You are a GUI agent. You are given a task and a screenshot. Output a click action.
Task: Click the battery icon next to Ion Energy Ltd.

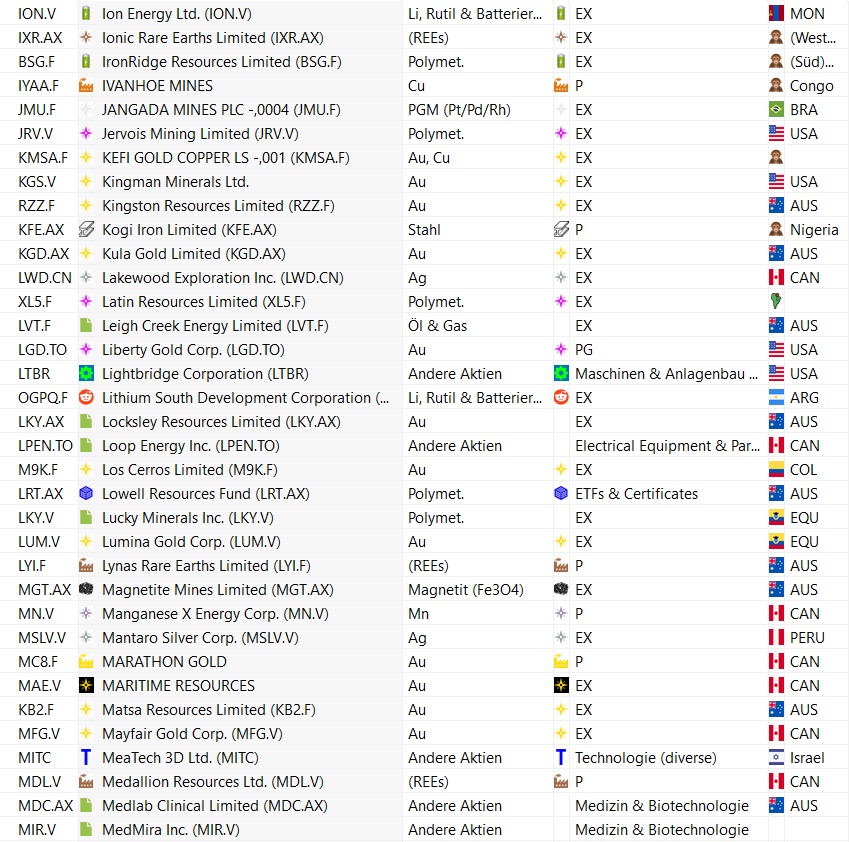86,14
